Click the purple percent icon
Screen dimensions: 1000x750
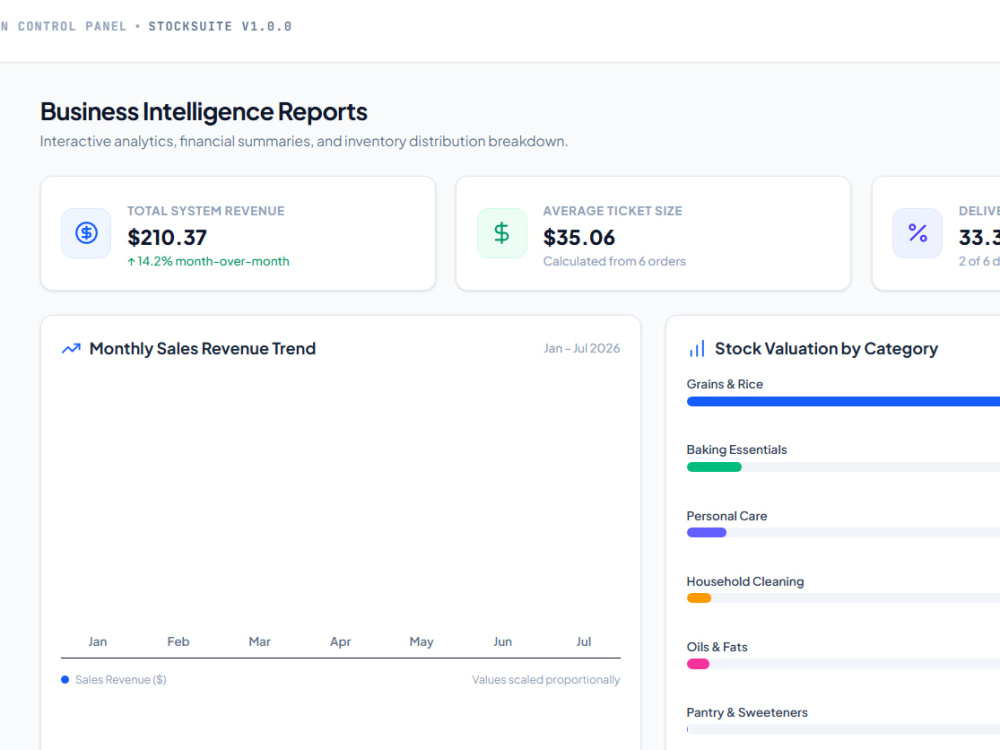coord(917,233)
